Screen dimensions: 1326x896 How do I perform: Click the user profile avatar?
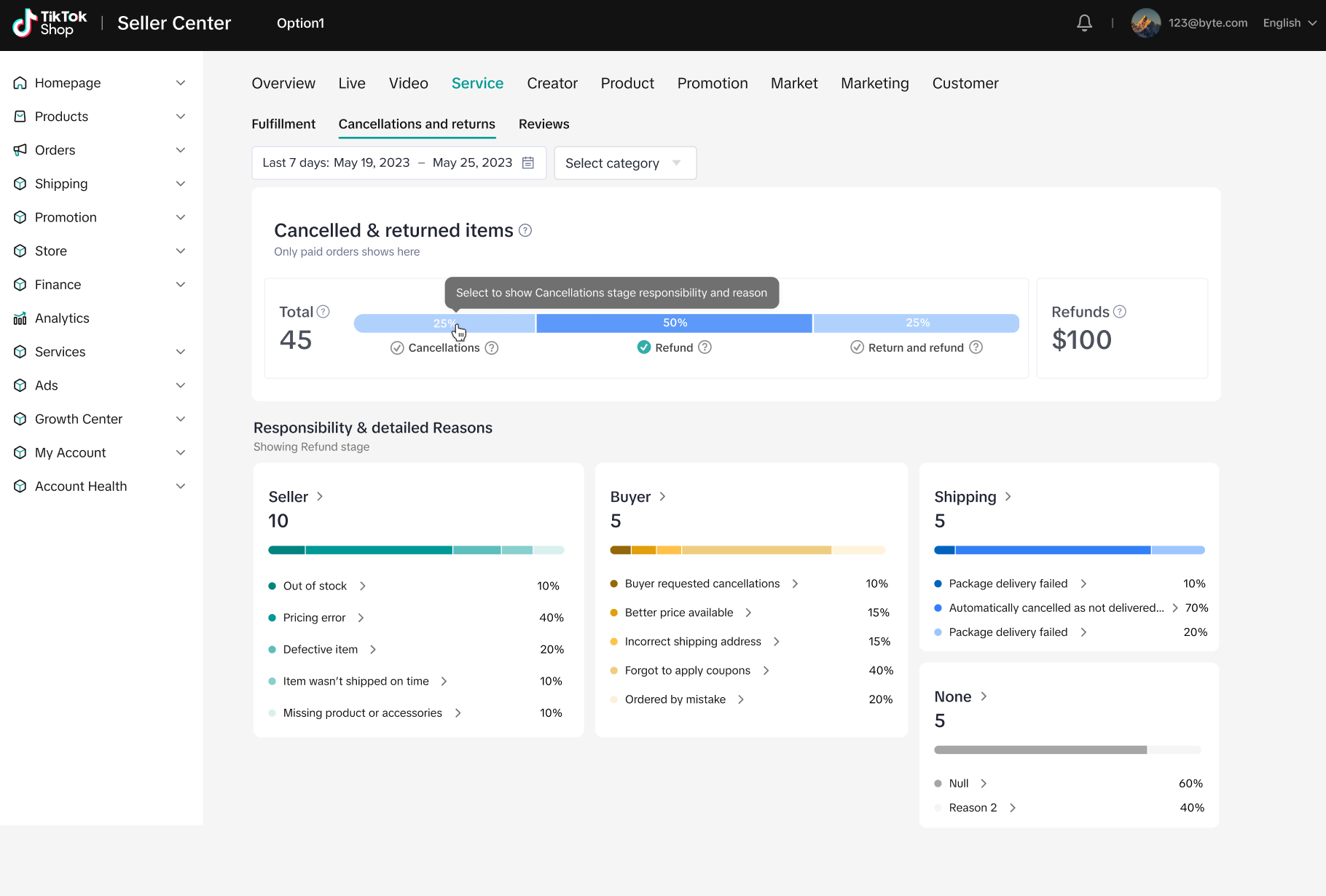point(1145,23)
